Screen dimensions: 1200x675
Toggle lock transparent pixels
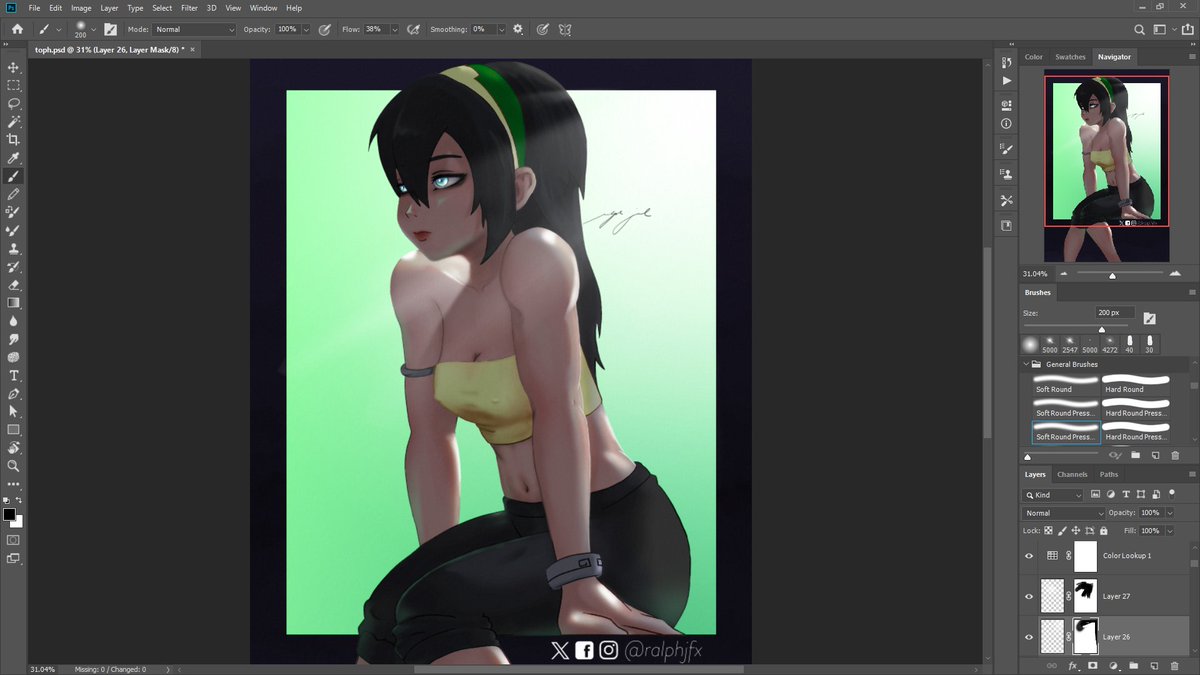[1050, 530]
